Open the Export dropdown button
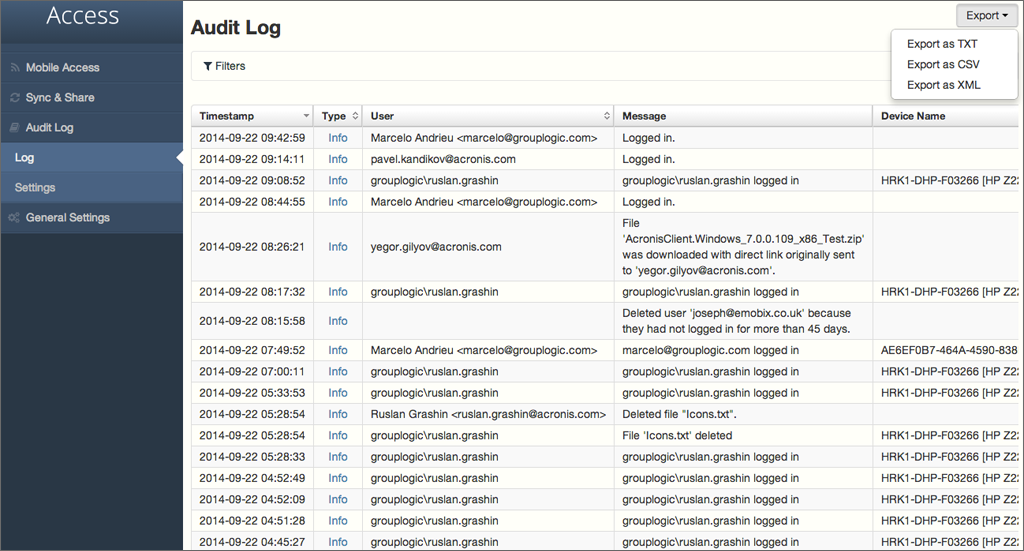This screenshot has height=551, width=1024. pyautogui.click(x=986, y=15)
